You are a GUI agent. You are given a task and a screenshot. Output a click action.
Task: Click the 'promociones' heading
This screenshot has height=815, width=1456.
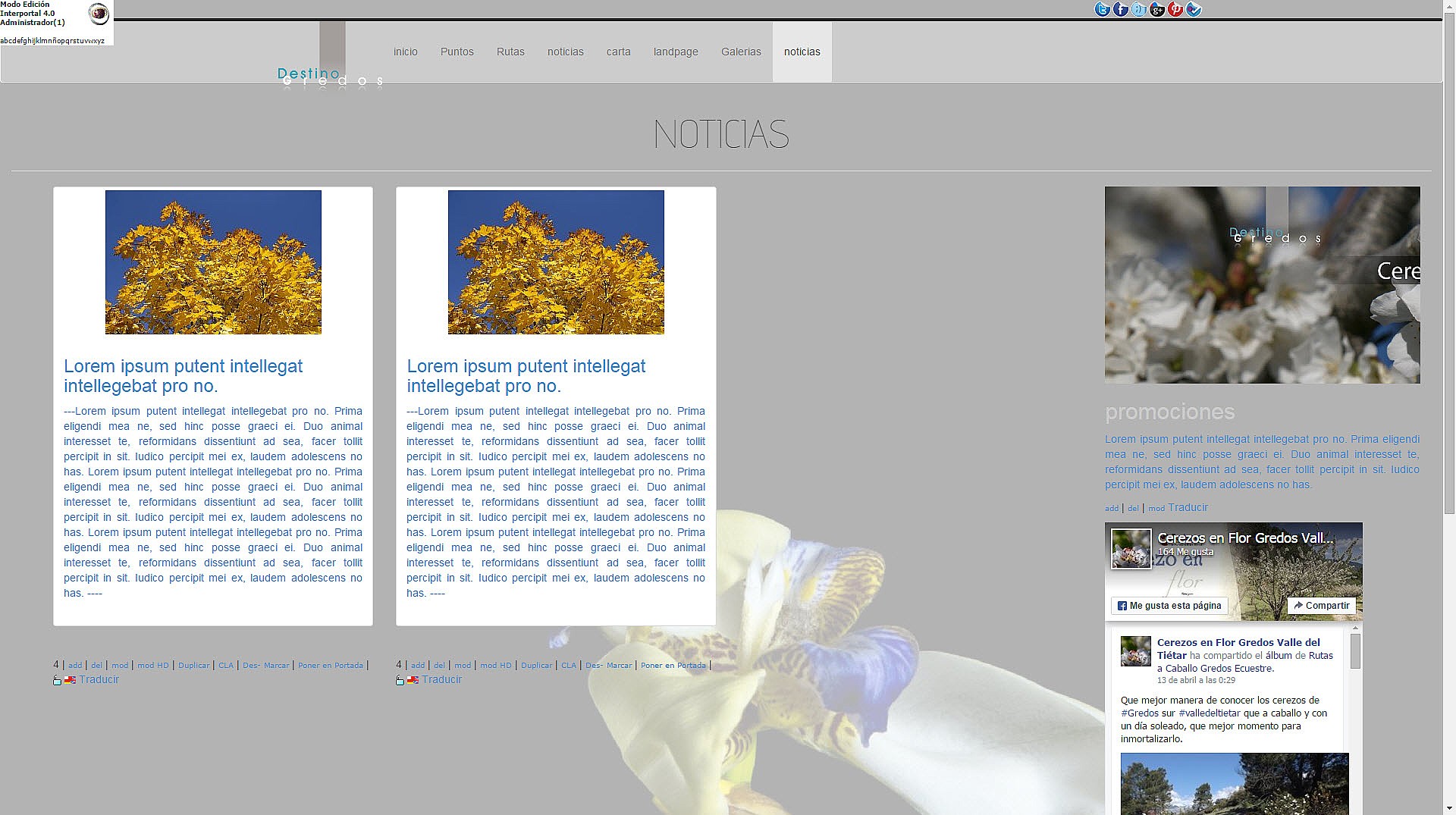1169,412
